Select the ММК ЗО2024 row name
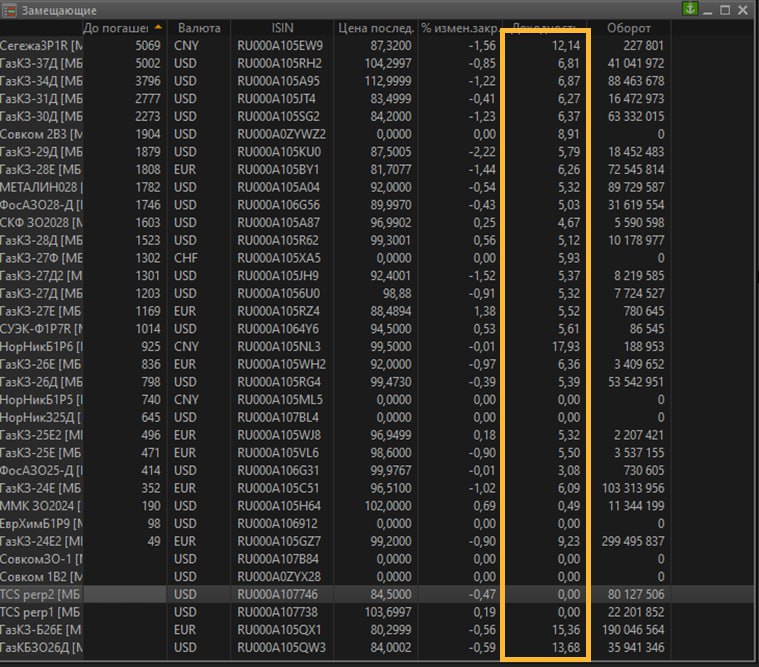Image resolution: width=759 pixels, height=667 pixels. pos(41,506)
